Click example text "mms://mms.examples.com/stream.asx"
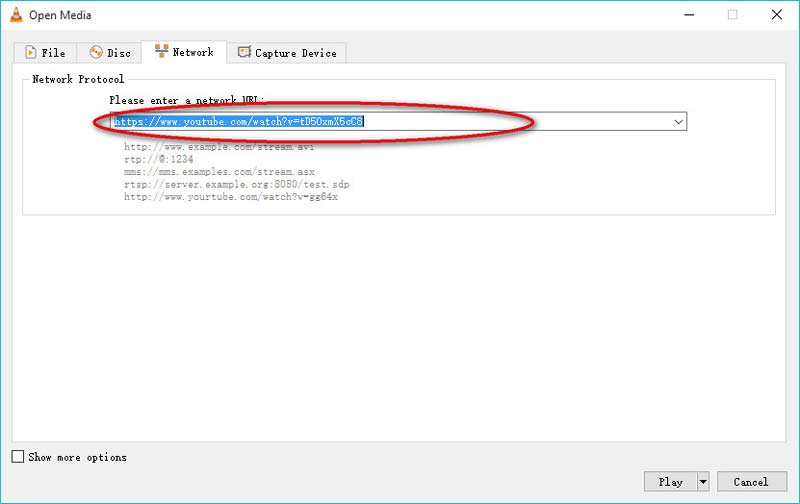Viewport: 800px width, 504px height. [219, 172]
